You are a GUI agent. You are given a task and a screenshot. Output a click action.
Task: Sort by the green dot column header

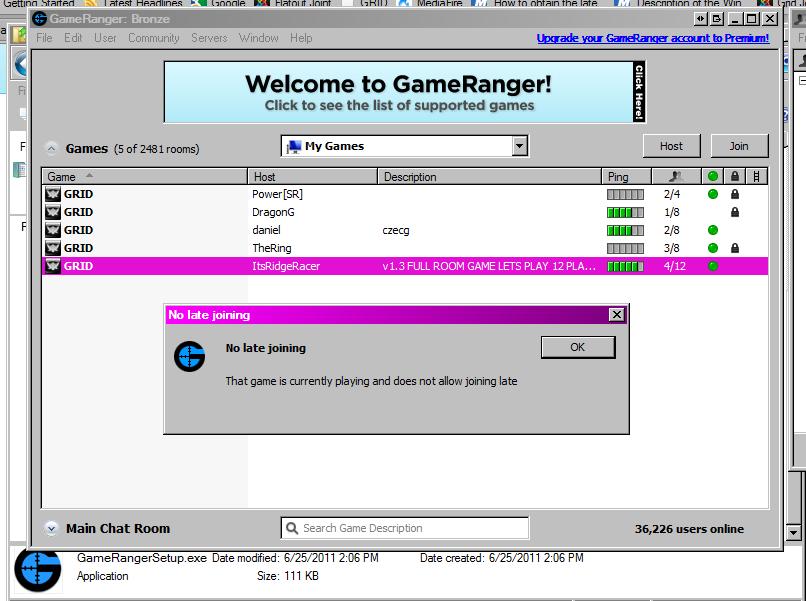712,177
